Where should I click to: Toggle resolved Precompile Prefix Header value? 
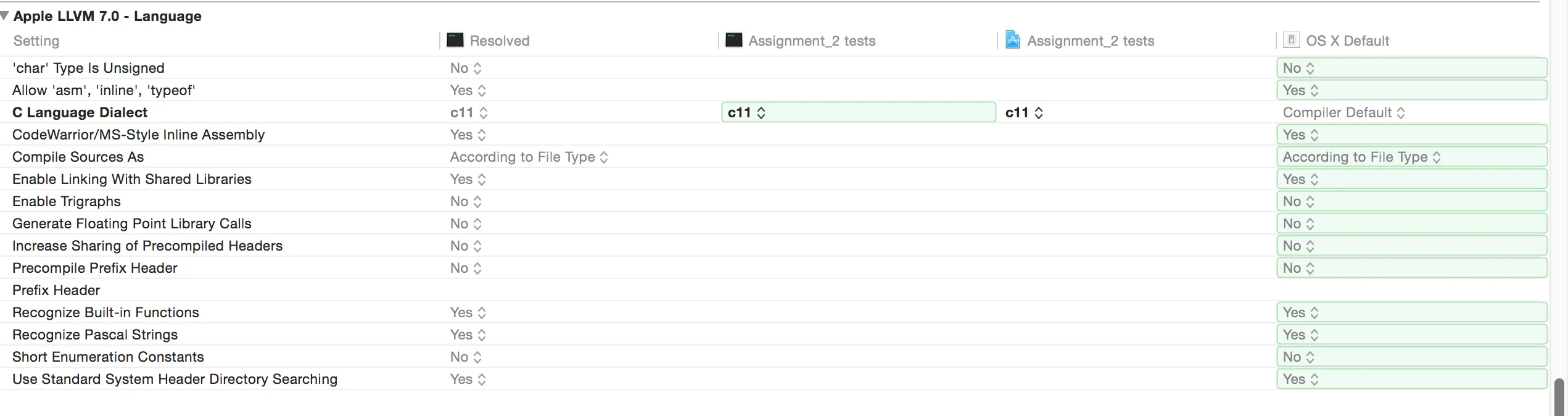tap(466, 268)
